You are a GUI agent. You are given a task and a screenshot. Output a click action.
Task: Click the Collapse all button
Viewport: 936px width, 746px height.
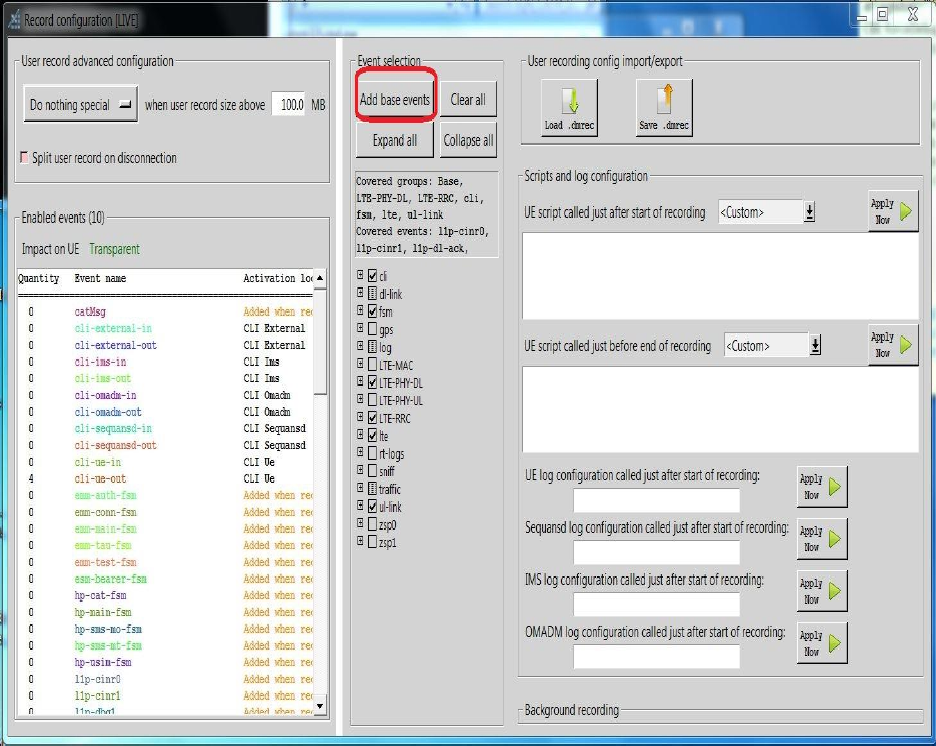468,140
